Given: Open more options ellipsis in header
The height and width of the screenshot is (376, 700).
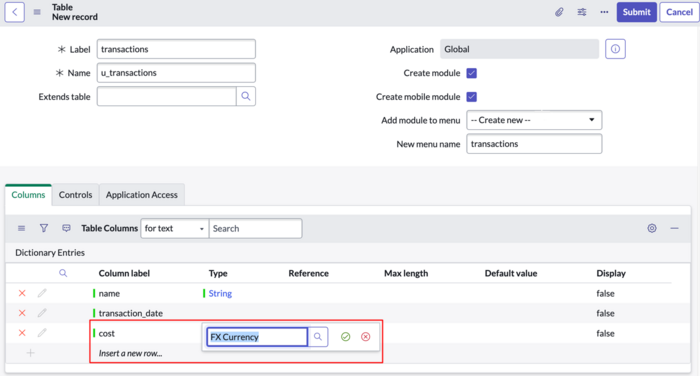Looking at the screenshot, I should click(604, 12).
